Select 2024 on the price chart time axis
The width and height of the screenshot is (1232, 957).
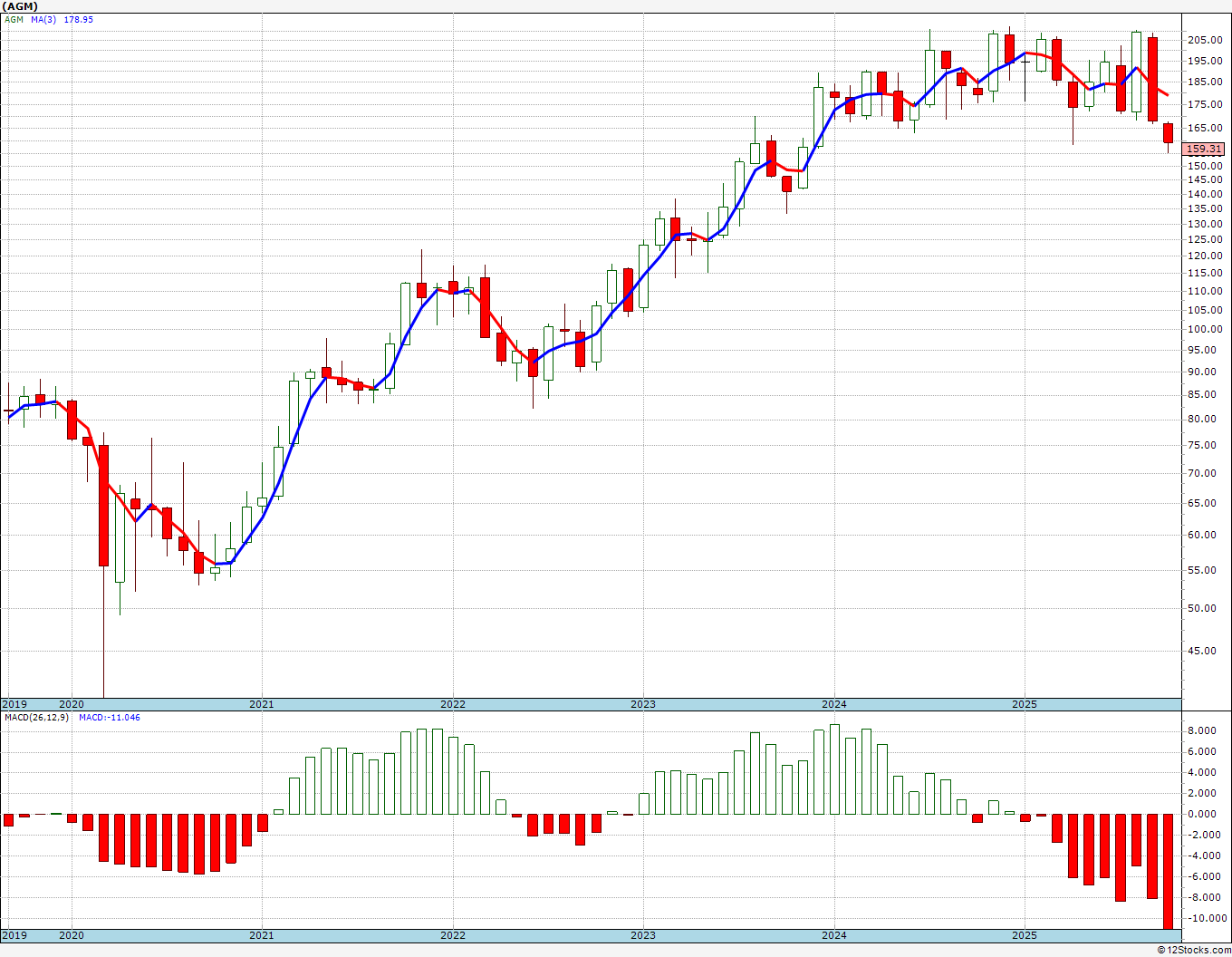834,704
